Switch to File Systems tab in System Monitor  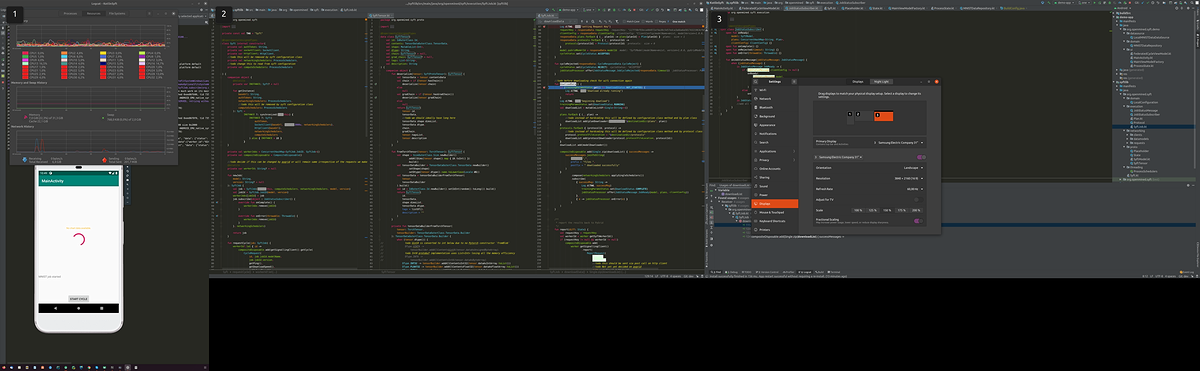[x=117, y=14]
